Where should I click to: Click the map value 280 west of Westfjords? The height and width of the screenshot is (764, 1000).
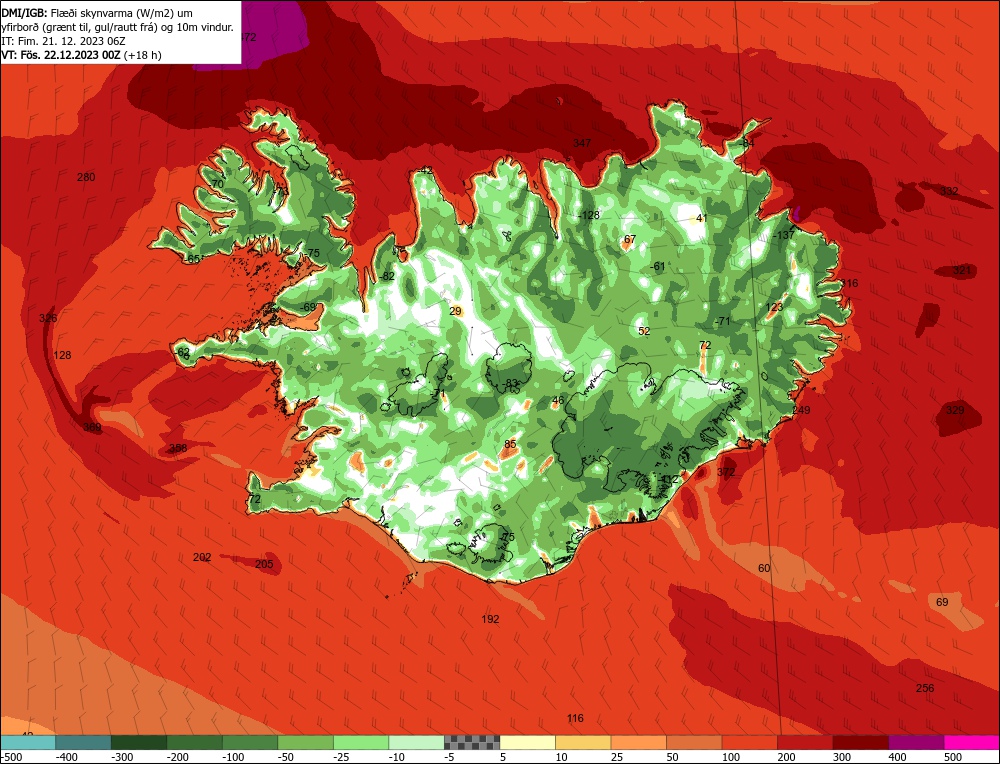coord(86,177)
